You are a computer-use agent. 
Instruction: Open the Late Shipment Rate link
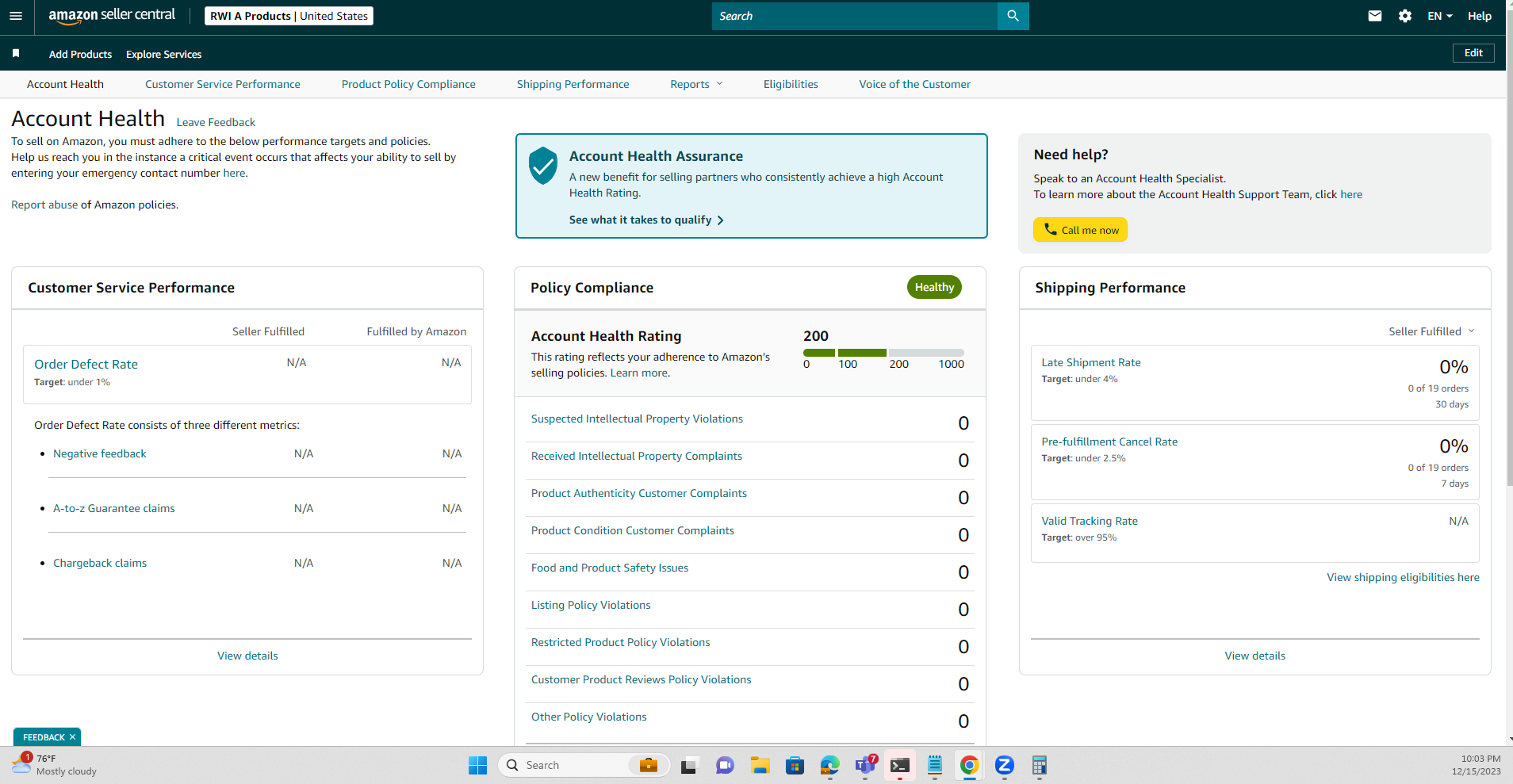1091,362
